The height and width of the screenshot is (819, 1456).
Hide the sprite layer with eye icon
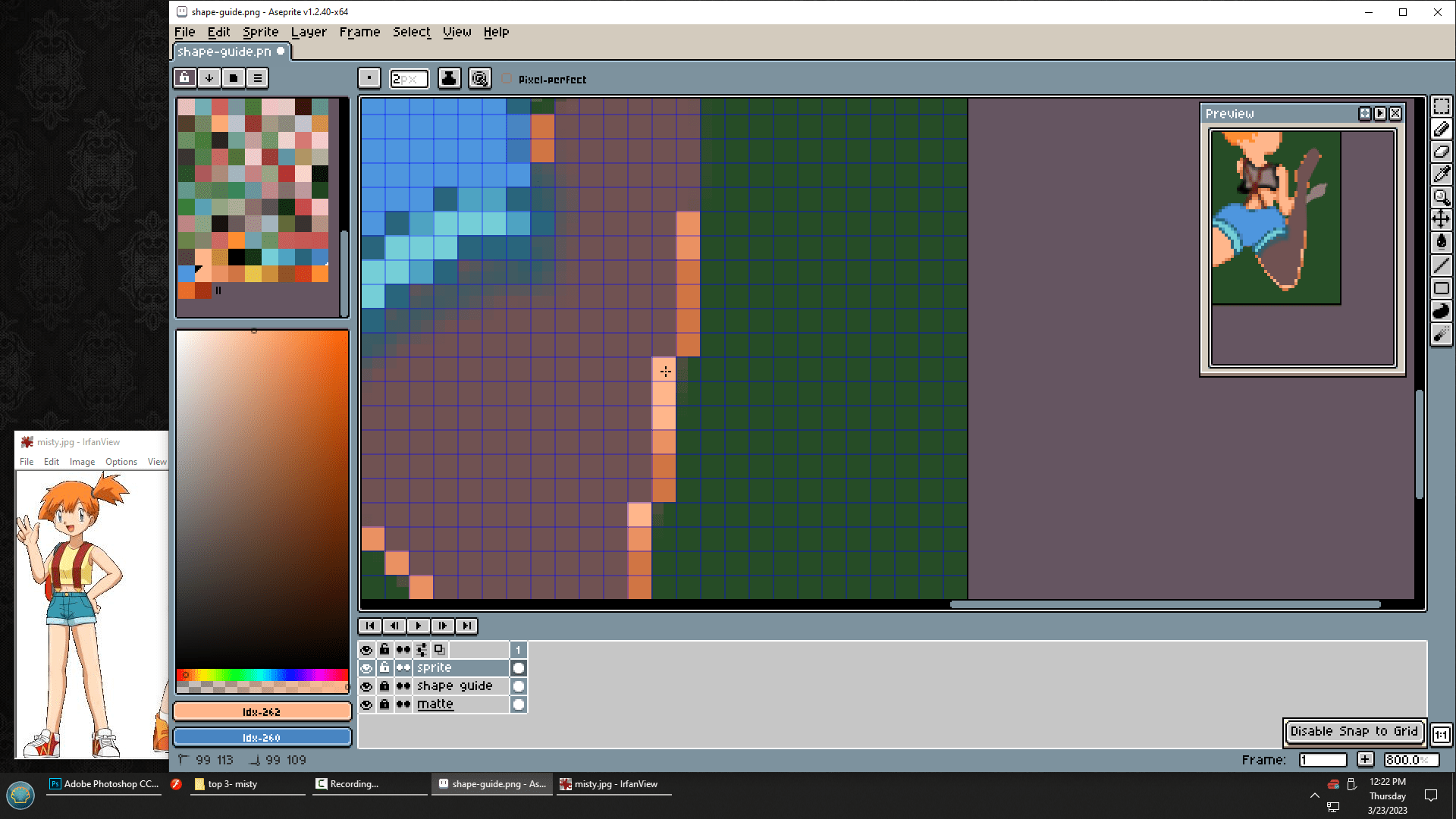(x=366, y=668)
